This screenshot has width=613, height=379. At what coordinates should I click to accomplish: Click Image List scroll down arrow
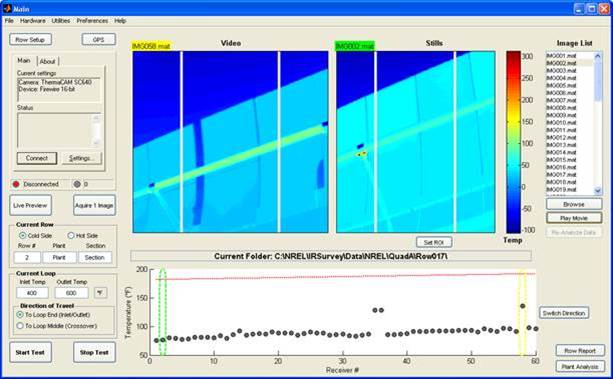click(598, 191)
